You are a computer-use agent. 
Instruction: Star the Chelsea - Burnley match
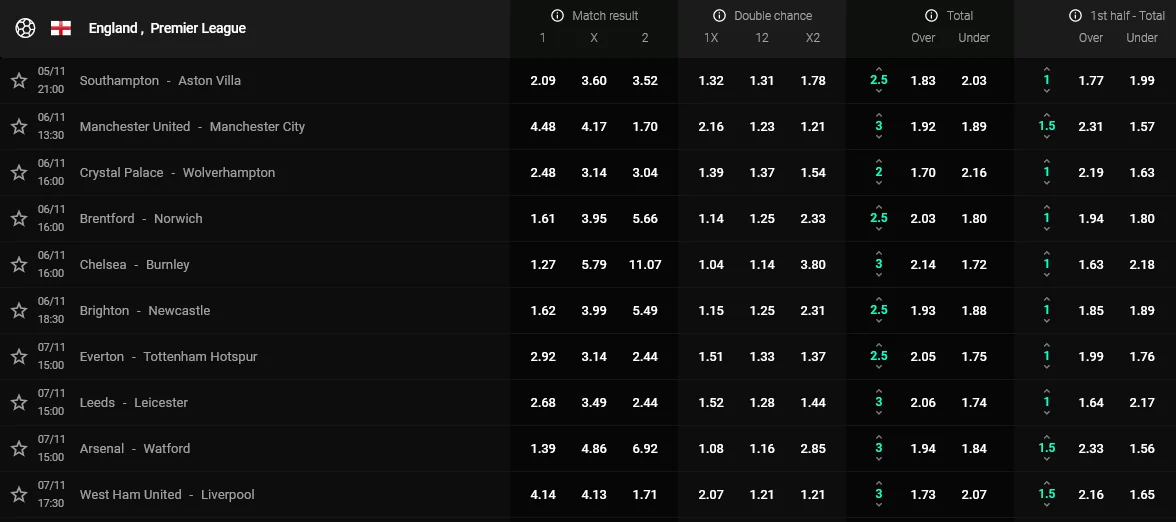tap(18, 265)
